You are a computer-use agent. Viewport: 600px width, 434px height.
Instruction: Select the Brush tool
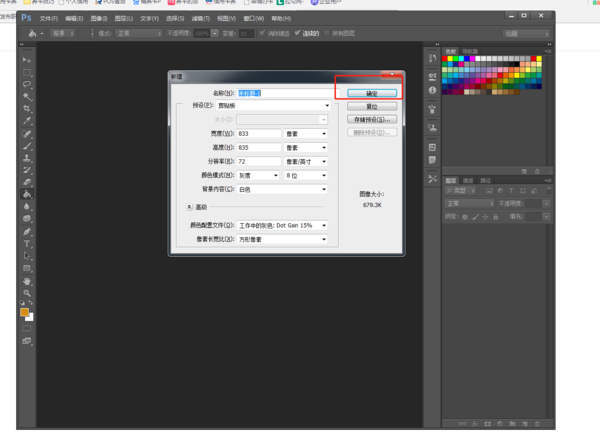coord(27,146)
